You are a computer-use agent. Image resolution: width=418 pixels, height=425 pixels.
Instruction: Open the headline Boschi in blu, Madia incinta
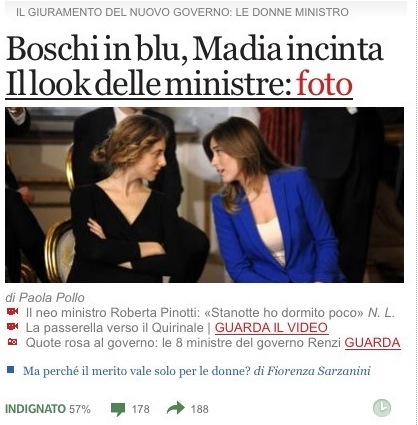coord(194,50)
